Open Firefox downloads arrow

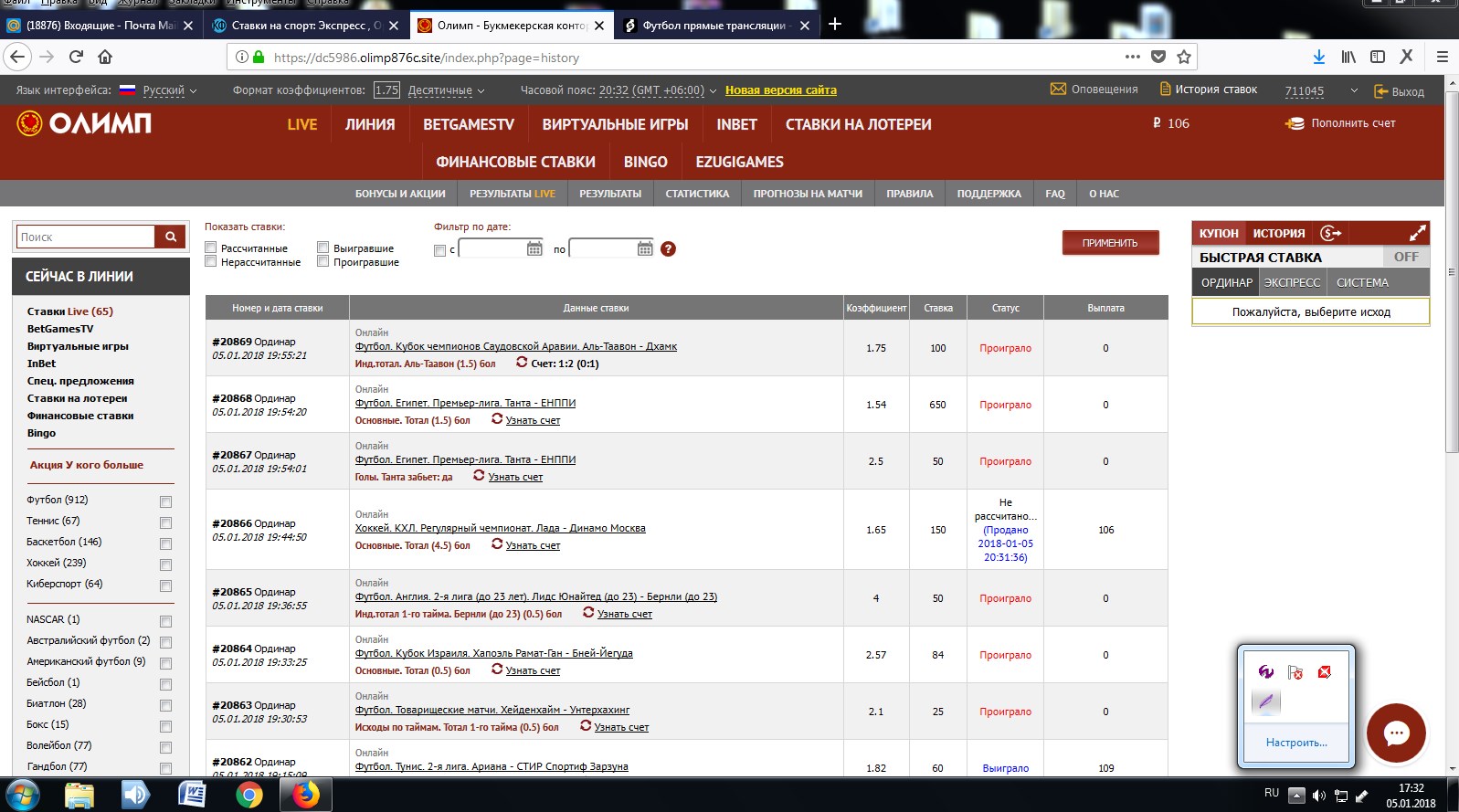[1318, 57]
